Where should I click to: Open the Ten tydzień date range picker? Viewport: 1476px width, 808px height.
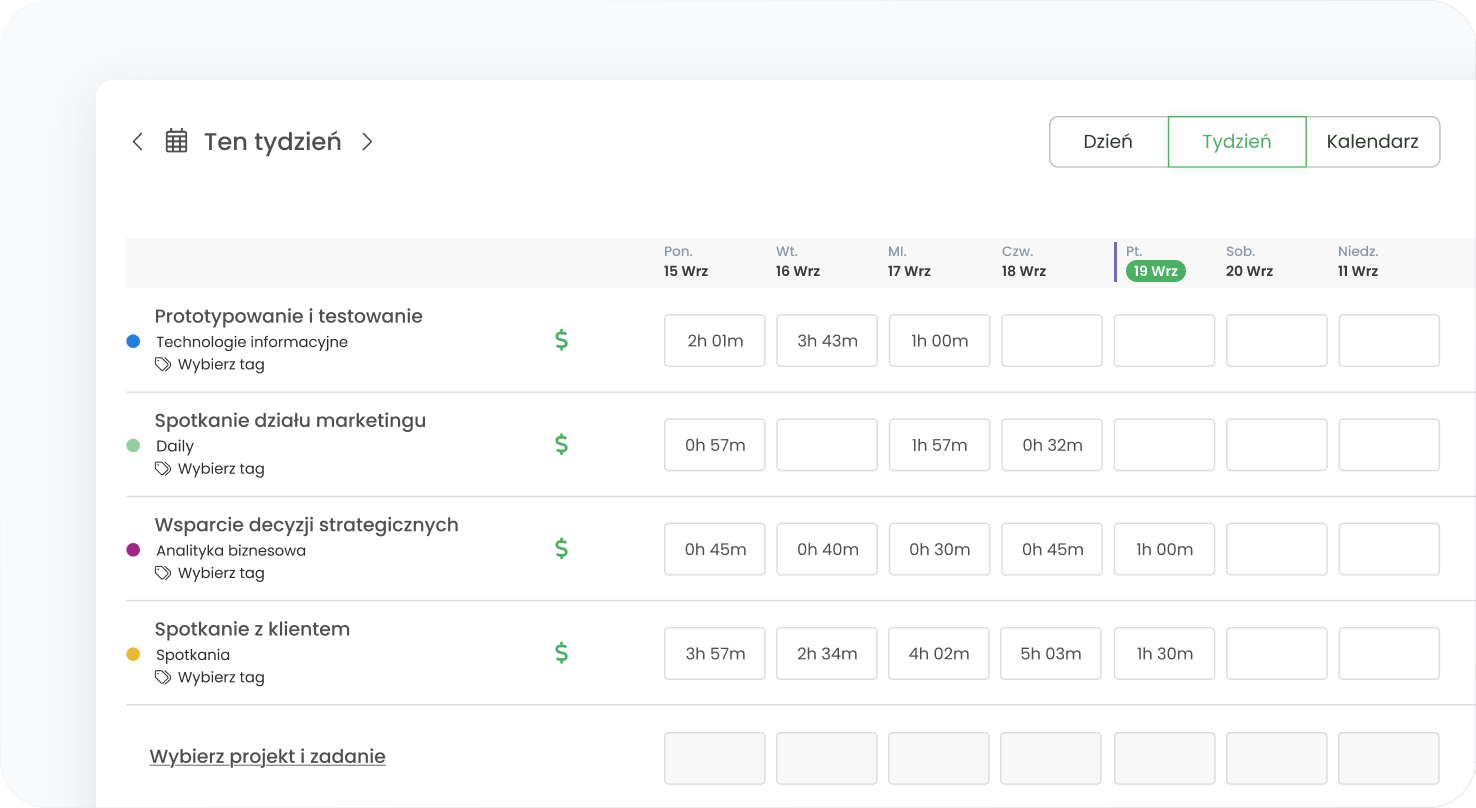pyautogui.click(x=272, y=142)
